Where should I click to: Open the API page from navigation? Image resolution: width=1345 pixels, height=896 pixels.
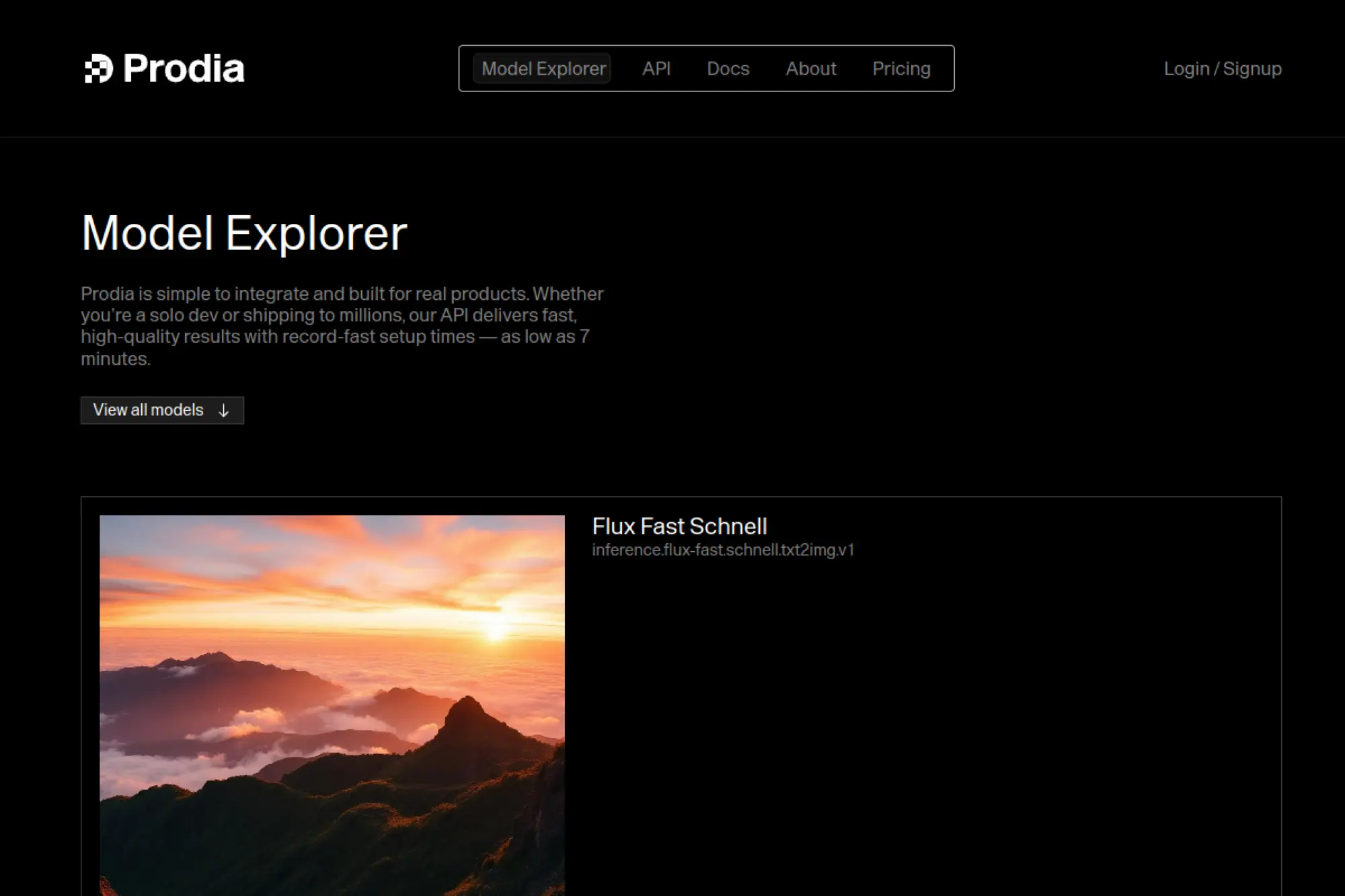pyautogui.click(x=656, y=69)
